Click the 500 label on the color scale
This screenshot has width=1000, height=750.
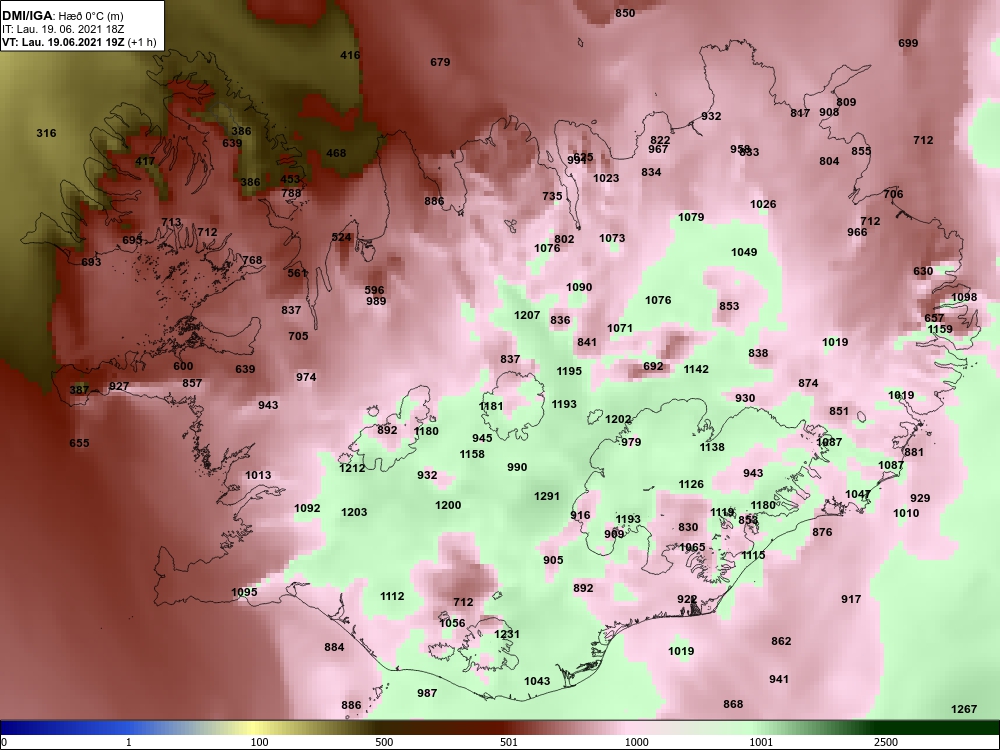[x=383, y=742]
